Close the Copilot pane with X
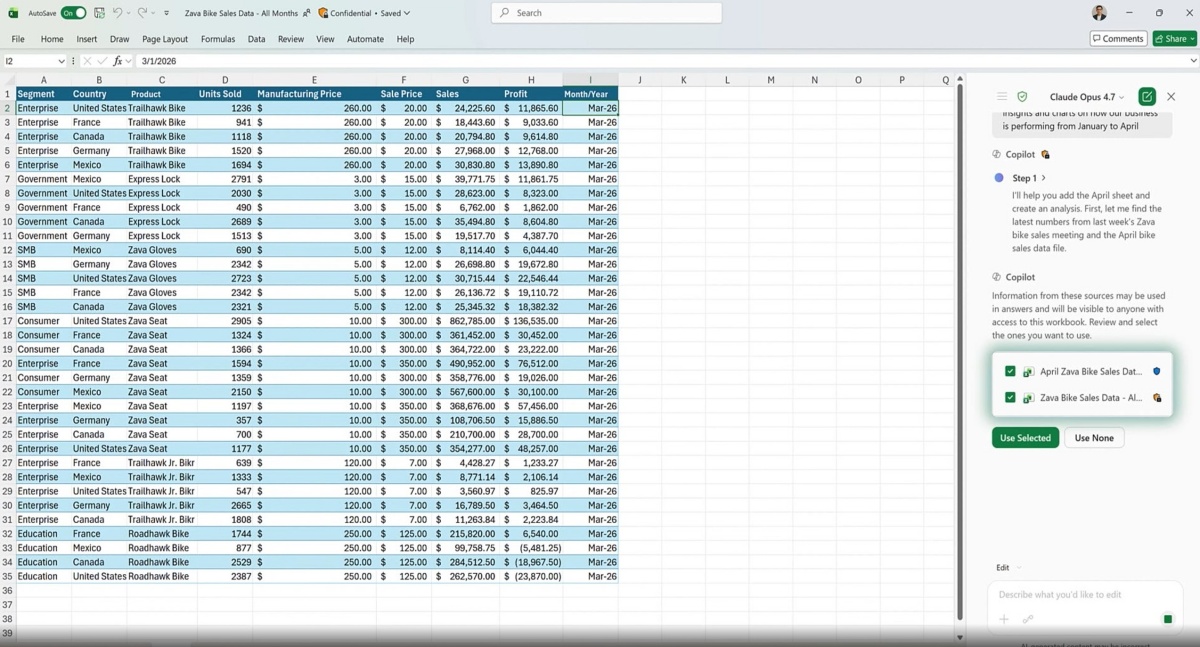Viewport: 1200px width, 647px height. click(1171, 97)
